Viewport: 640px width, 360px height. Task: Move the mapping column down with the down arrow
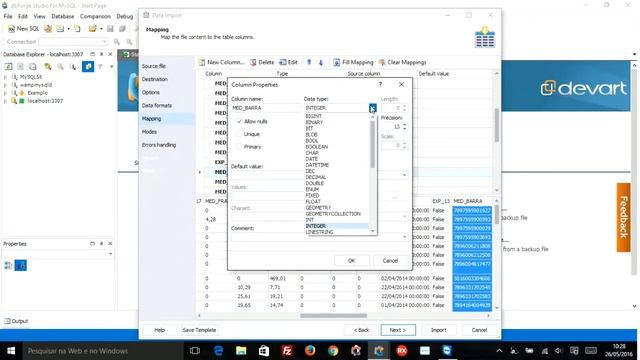click(321, 62)
